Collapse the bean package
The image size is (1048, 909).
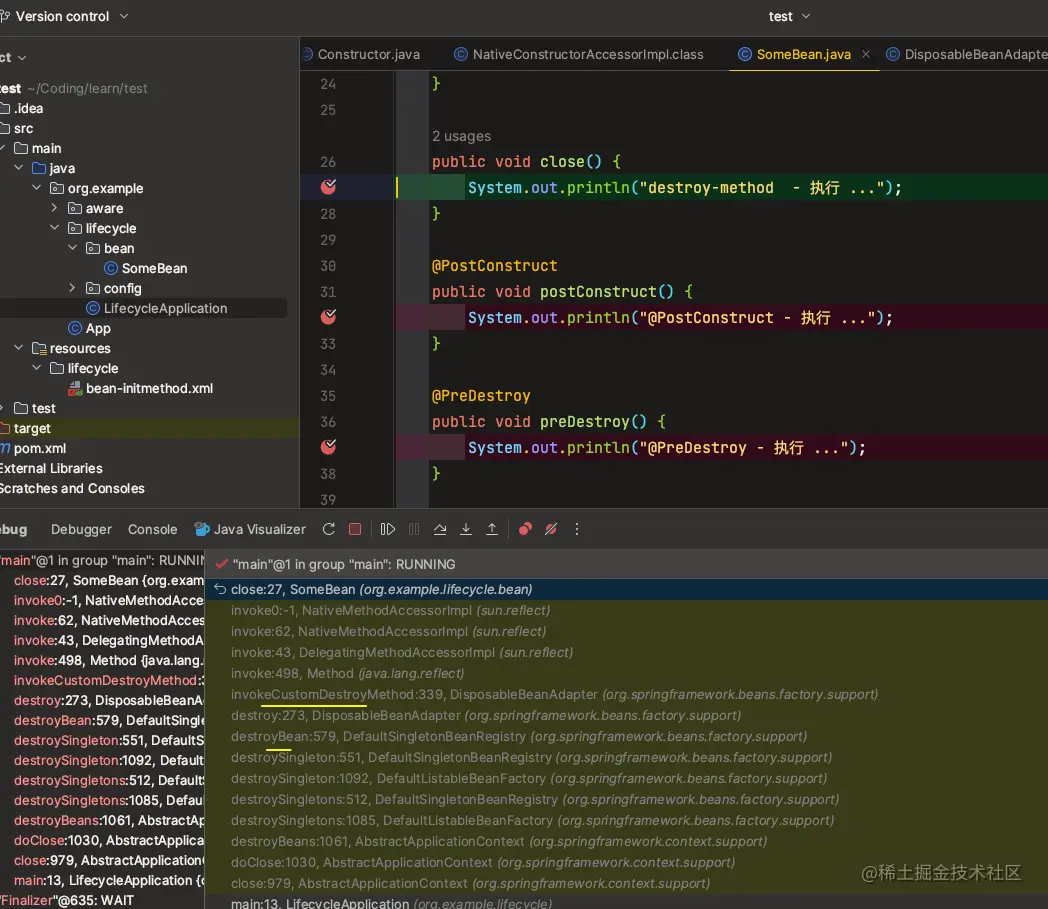pos(73,248)
